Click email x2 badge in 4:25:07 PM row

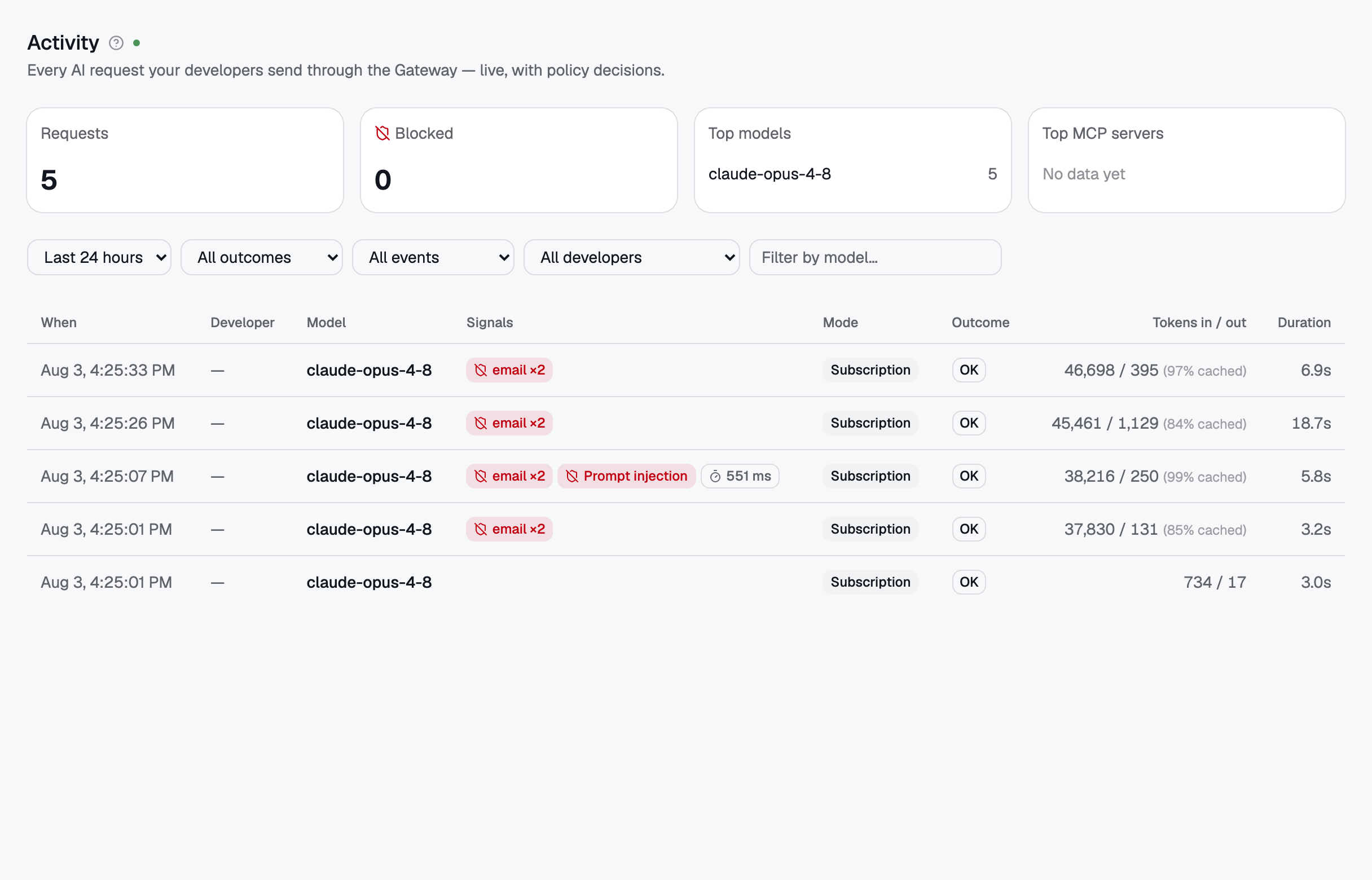(x=509, y=477)
